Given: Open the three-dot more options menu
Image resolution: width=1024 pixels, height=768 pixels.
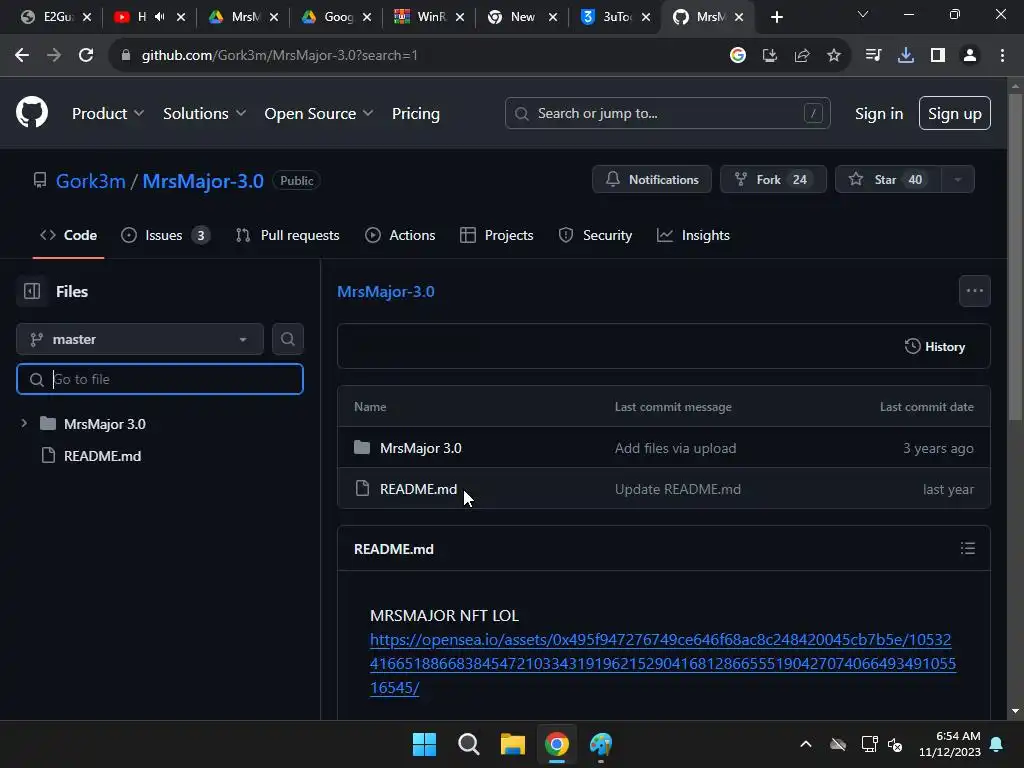Looking at the screenshot, I should (974, 291).
